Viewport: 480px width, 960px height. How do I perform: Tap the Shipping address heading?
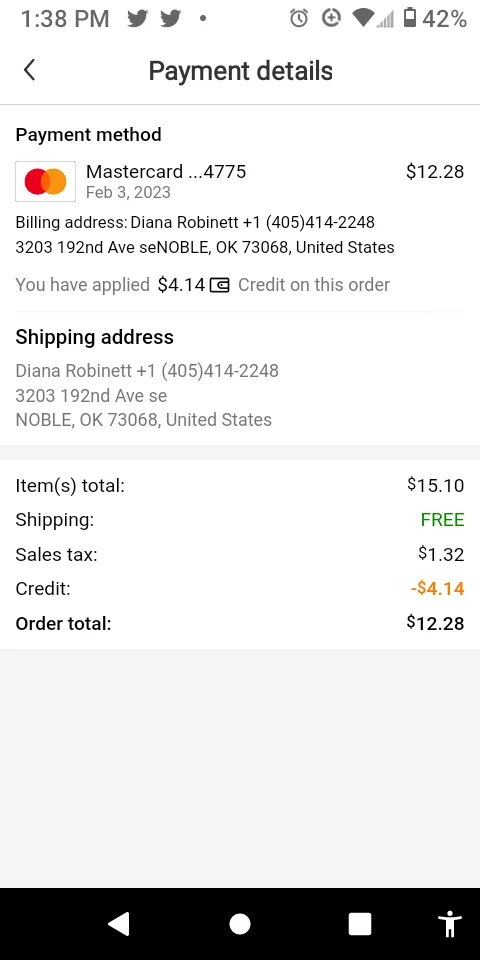point(94,337)
